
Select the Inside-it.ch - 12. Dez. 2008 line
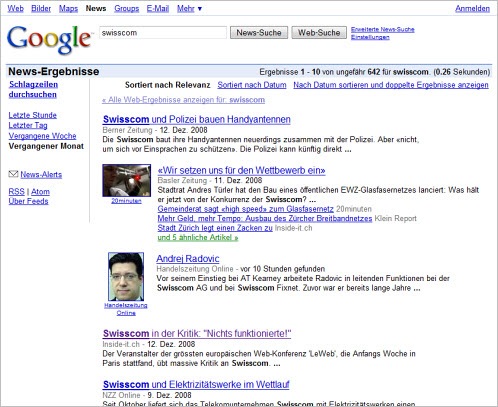(x=149, y=344)
